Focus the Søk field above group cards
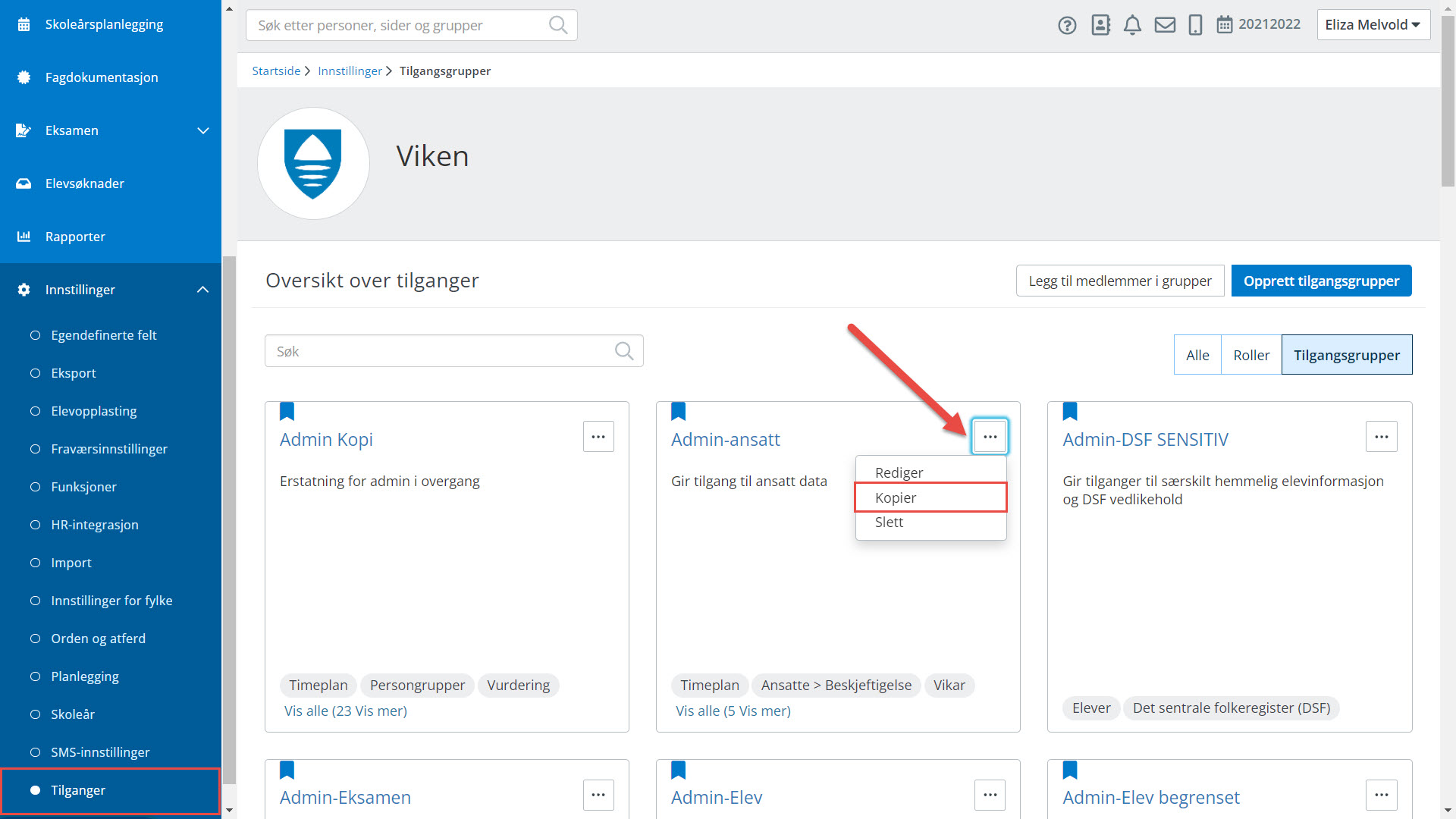1456x819 pixels. point(453,351)
